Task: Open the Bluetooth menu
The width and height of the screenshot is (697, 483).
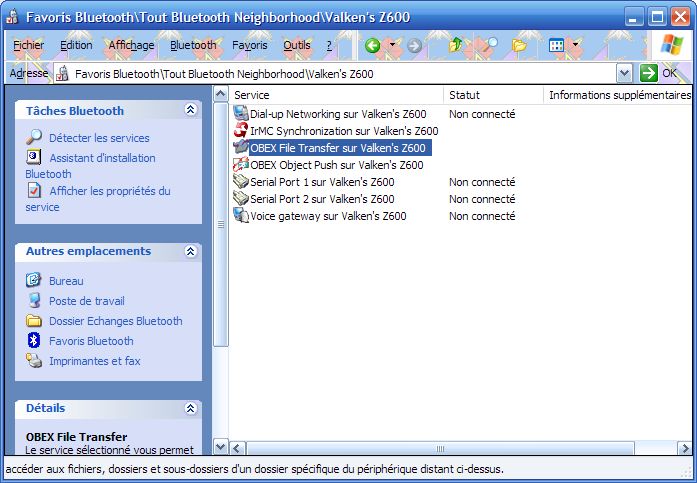Action: click(x=193, y=45)
